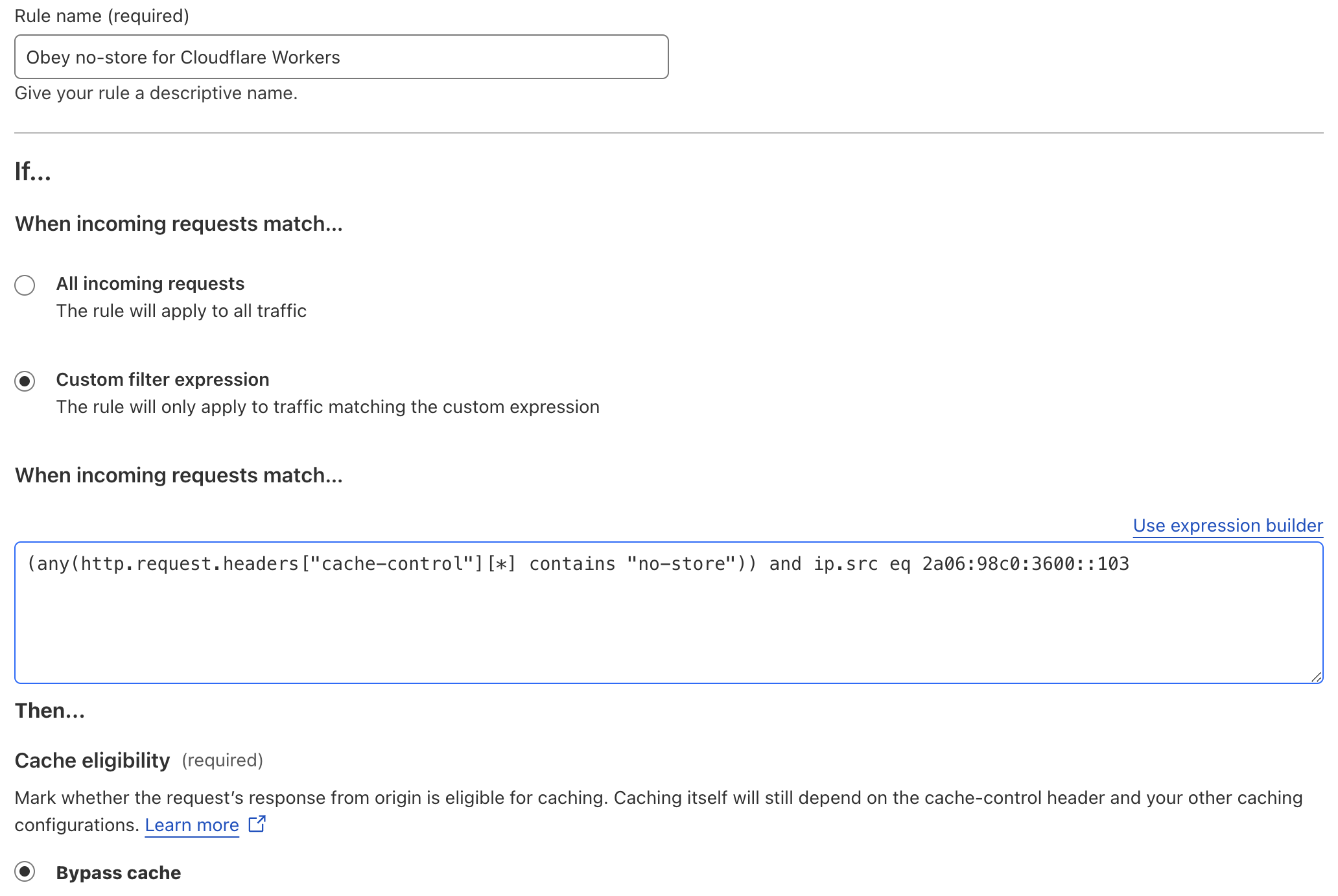Open the Use expression builder link
This screenshot has height=896, width=1338.
pos(1227,525)
